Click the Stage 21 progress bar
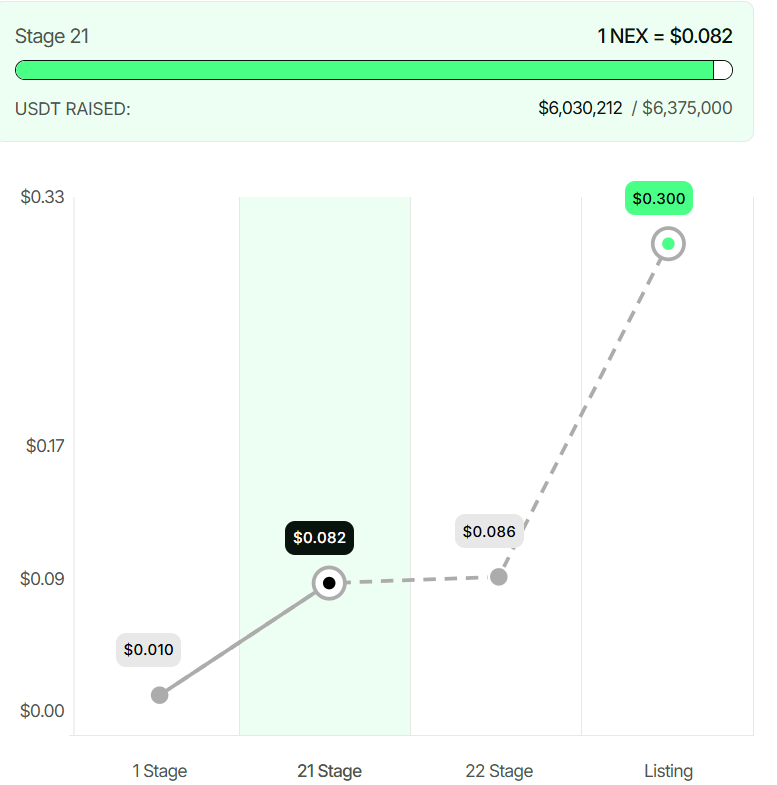This screenshot has height=785, width=777. coord(373,70)
